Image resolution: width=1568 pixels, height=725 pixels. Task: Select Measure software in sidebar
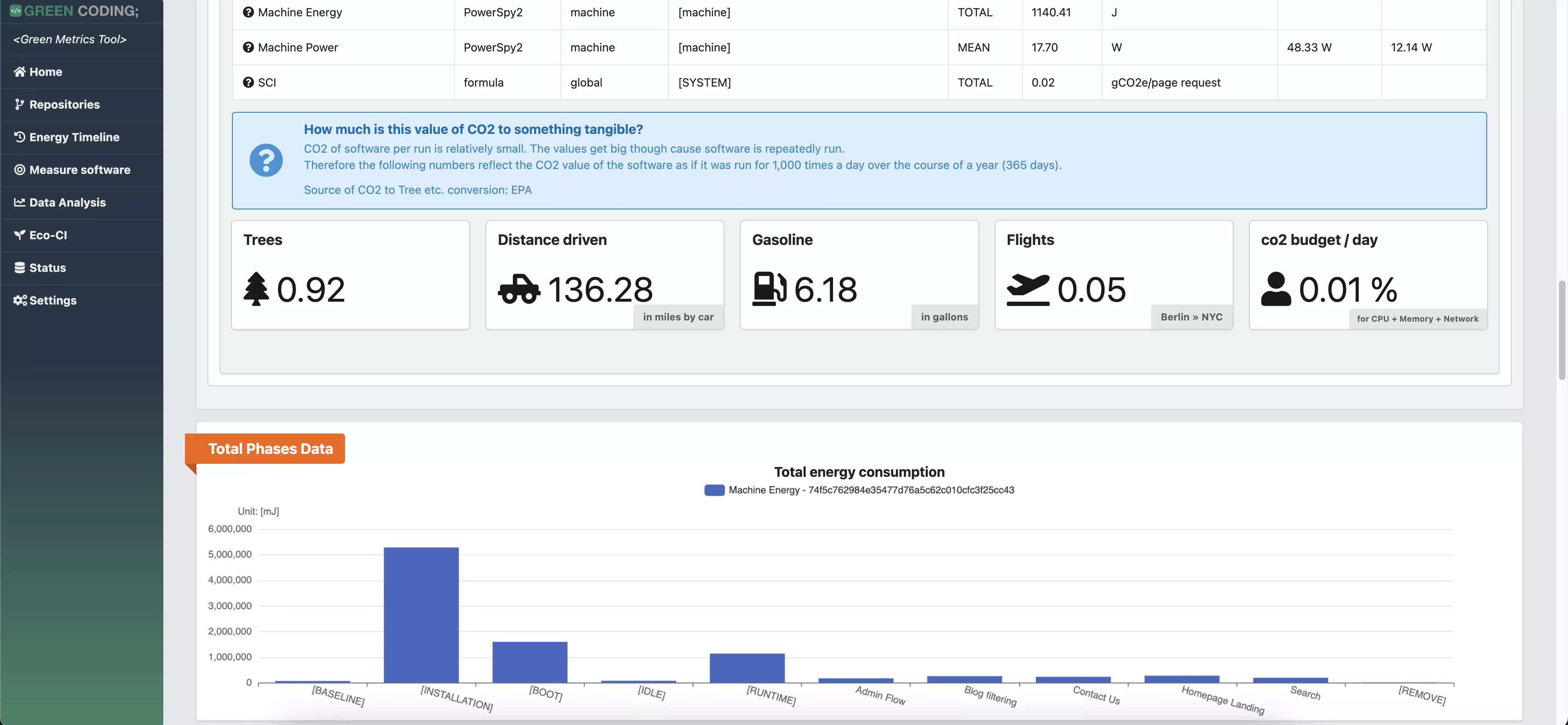pyautogui.click(x=79, y=170)
